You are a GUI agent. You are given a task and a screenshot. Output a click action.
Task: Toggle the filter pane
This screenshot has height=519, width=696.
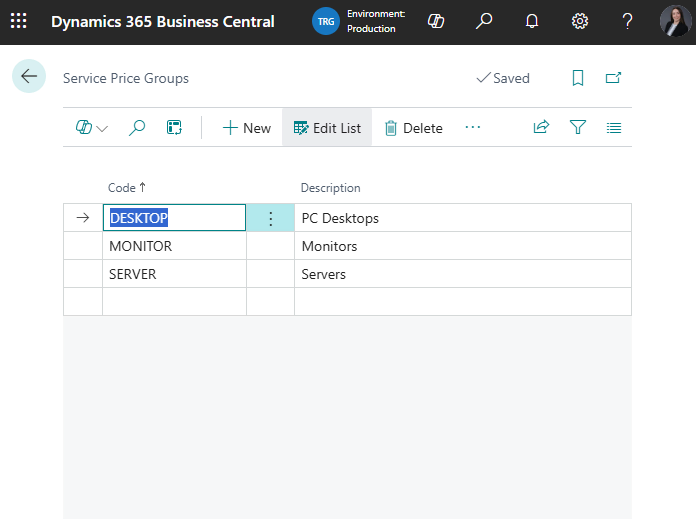pos(577,128)
